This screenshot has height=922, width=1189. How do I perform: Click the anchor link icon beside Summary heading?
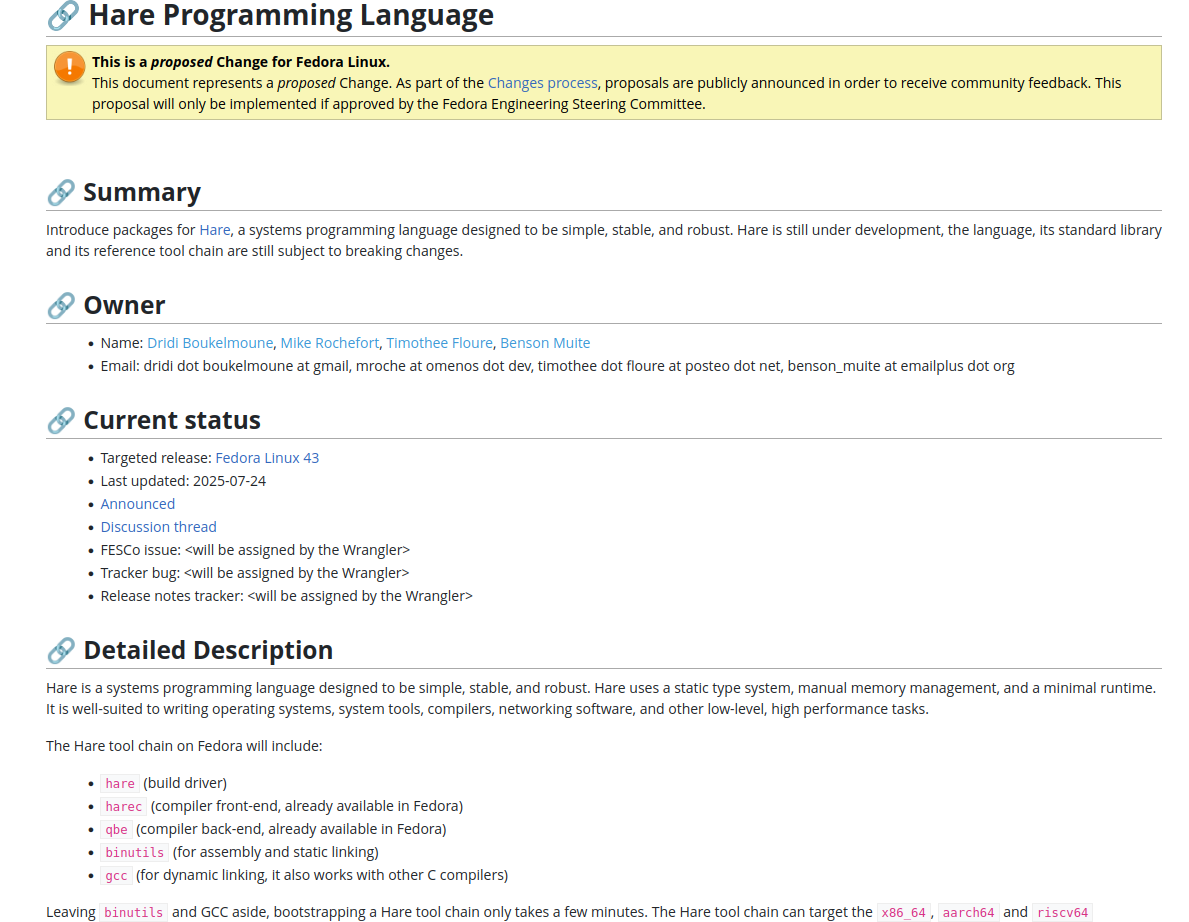[61, 193]
